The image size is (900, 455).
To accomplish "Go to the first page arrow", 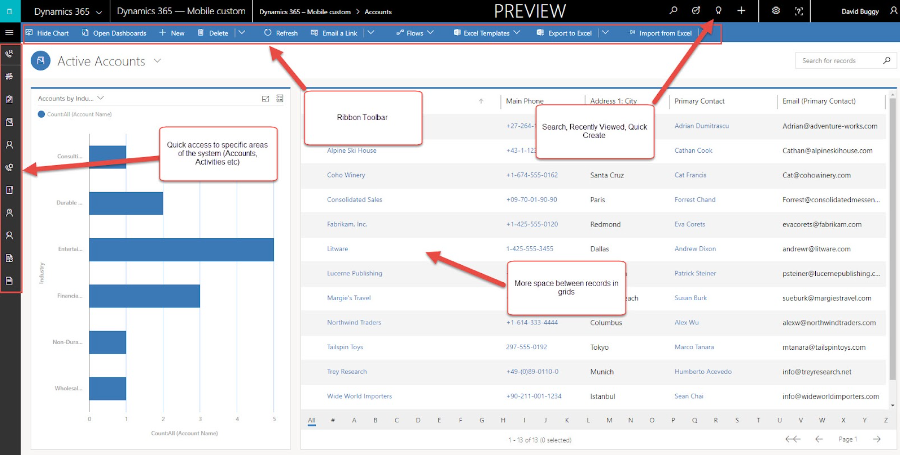I will point(793,440).
